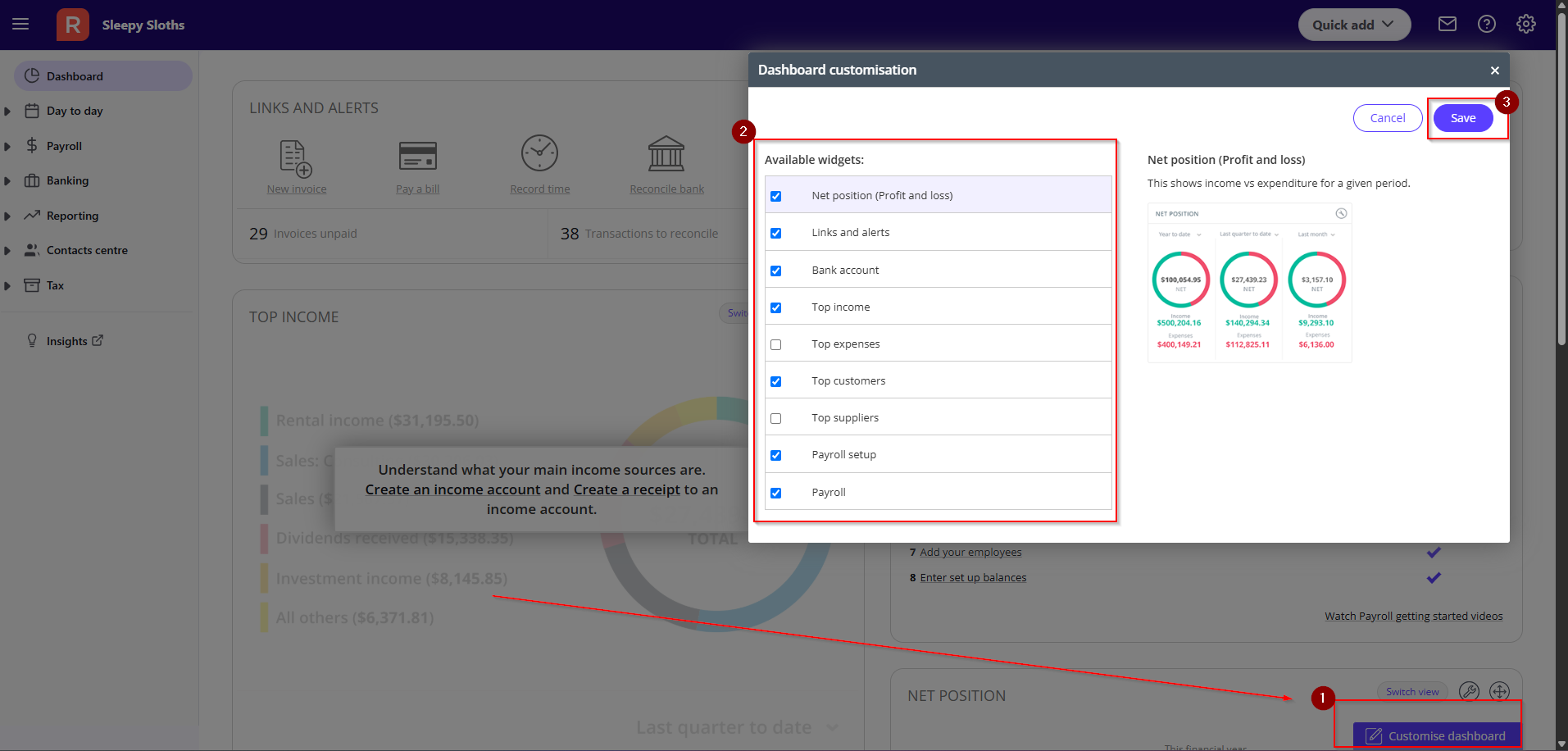Viewport: 1568px width, 751px height.
Task: Uncheck the Bank account widget
Action: tap(775, 271)
